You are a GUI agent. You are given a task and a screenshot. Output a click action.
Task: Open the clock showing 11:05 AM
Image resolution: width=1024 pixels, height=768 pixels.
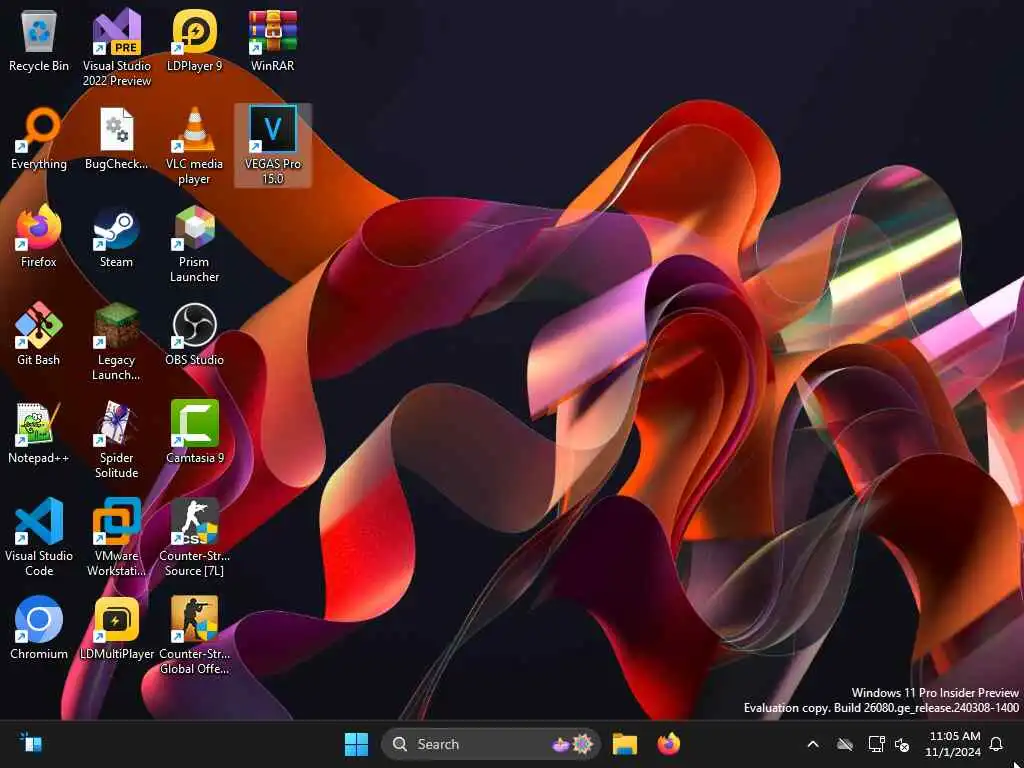[953, 744]
